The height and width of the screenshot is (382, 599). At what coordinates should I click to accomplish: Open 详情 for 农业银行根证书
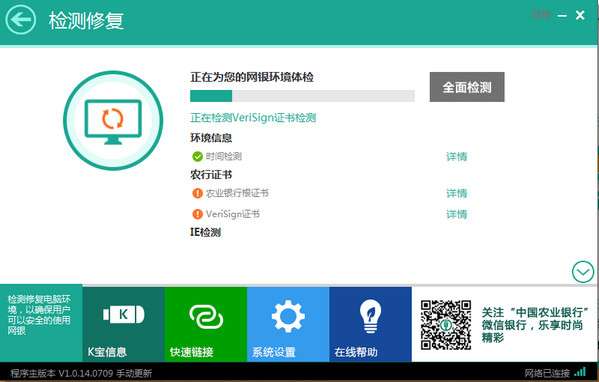457,193
